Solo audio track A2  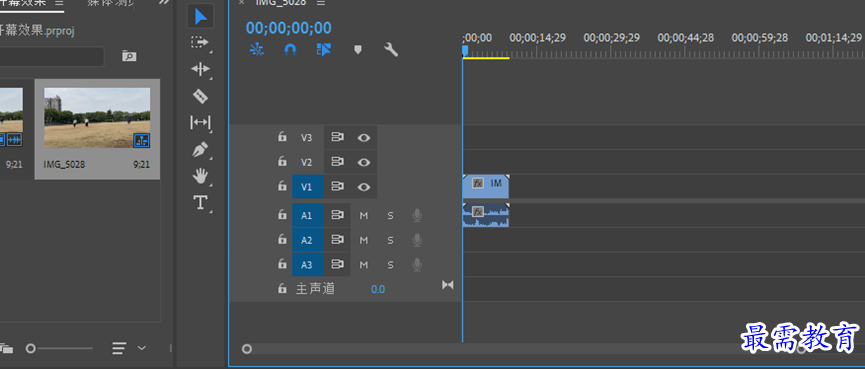tap(391, 240)
